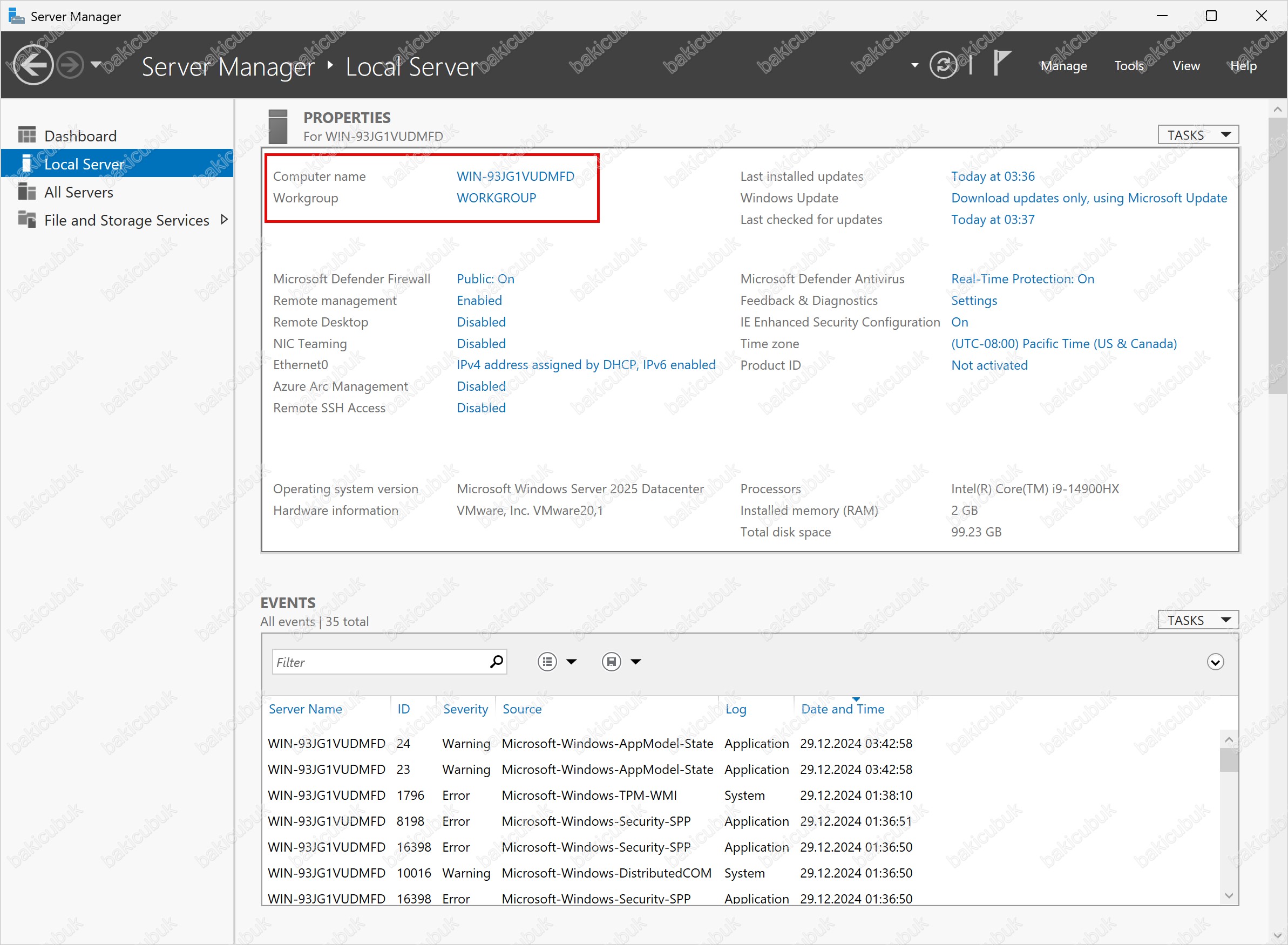Open dropdown arrow beside save query icon
The height and width of the screenshot is (945, 1288).
636,662
